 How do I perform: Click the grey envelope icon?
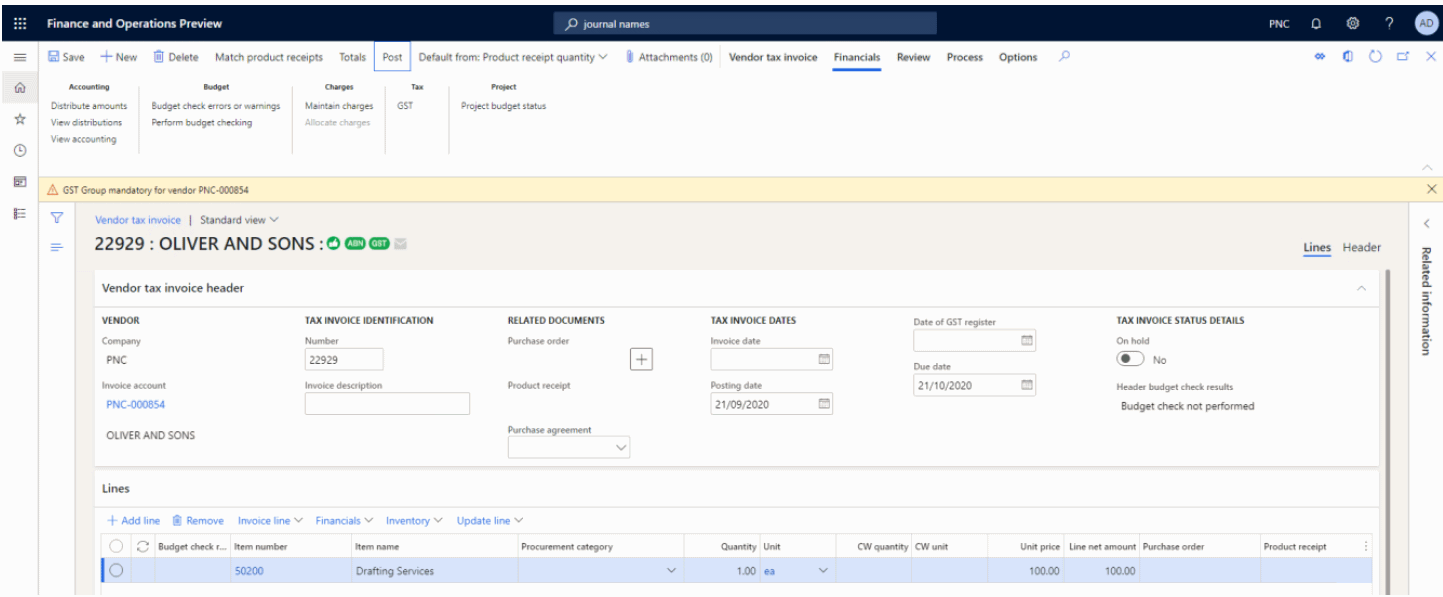401,244
